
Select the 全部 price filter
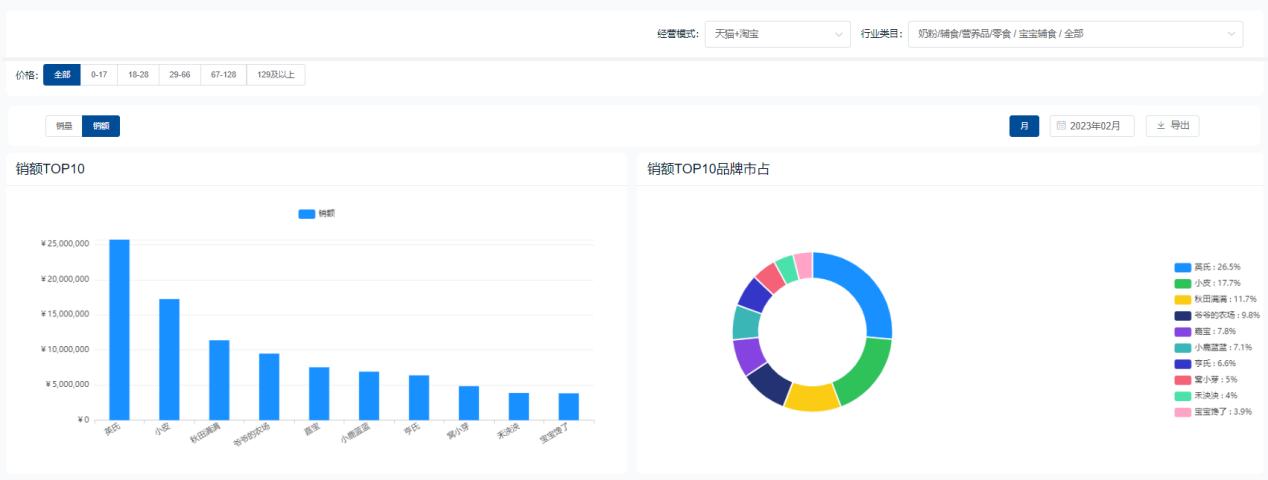point(62,75)
